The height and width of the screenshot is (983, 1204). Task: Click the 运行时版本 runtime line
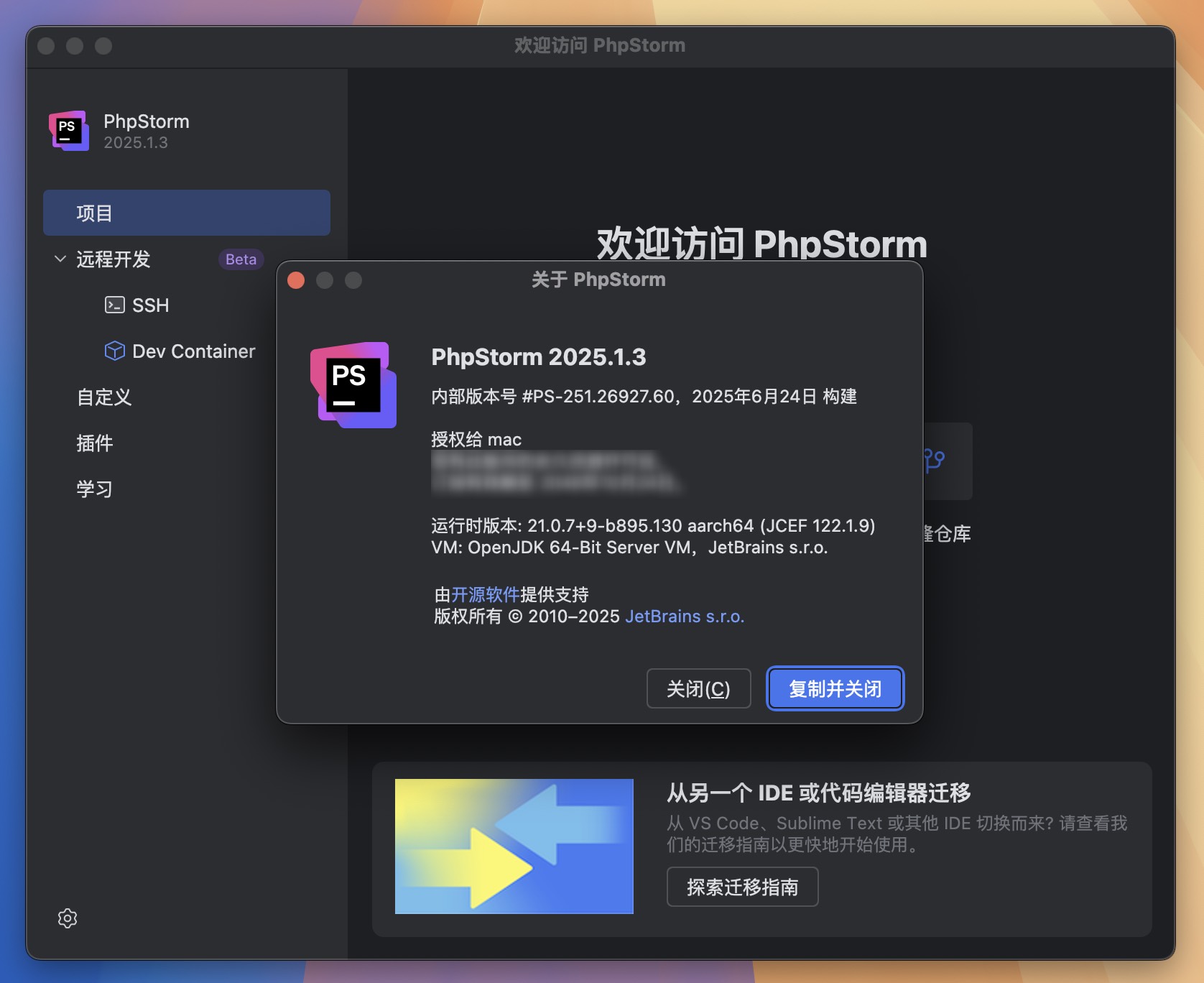653,525
